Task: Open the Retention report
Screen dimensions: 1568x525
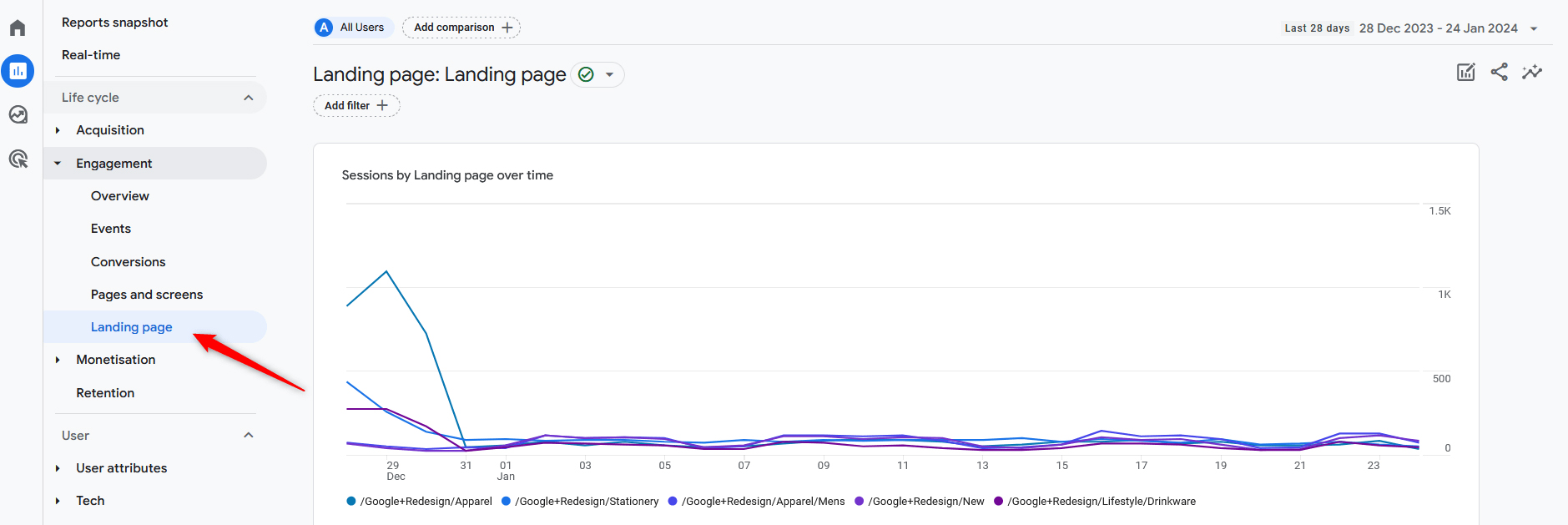Action: pyautogui.click(x=105, y=393)
